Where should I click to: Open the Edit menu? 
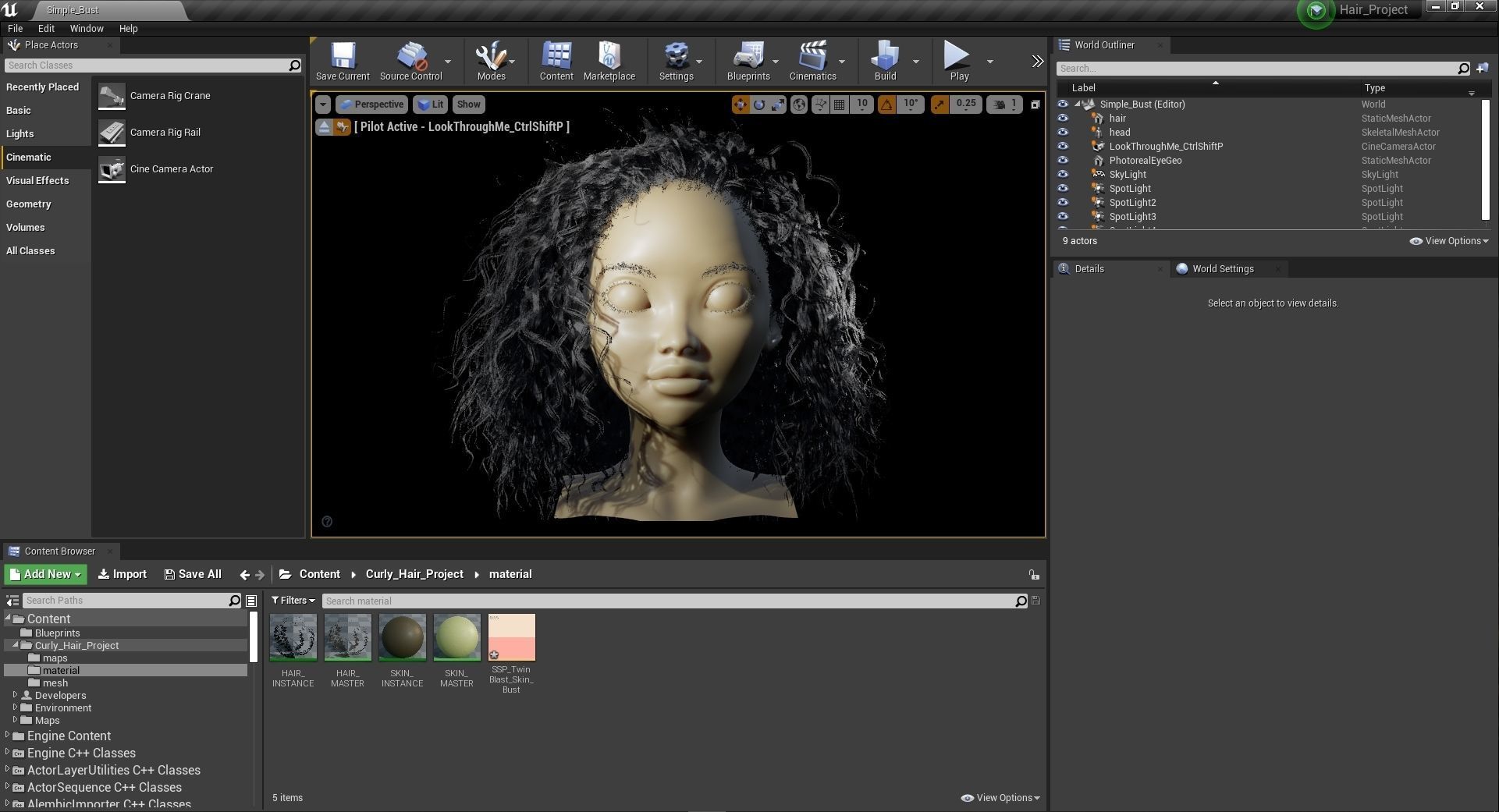pos(46,28)
